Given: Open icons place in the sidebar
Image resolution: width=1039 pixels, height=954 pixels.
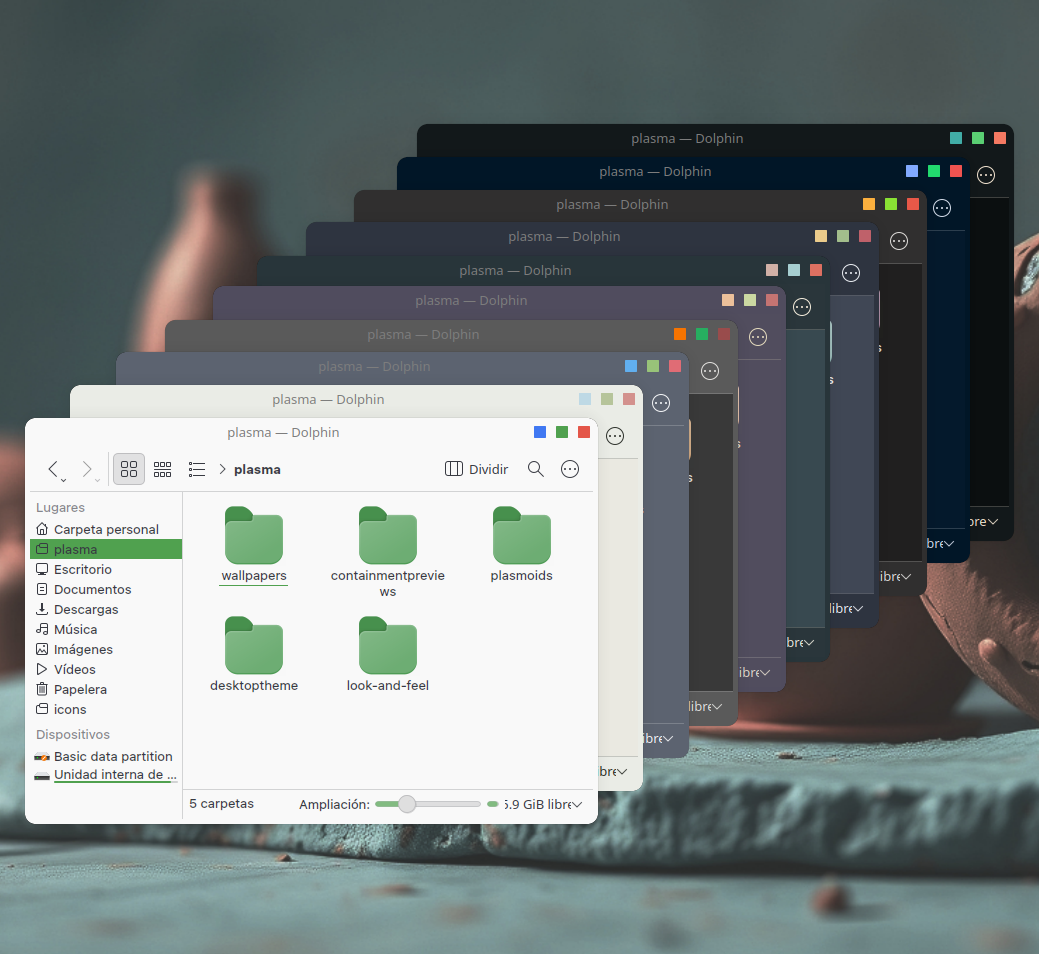Looking at the screenshot, I should pos(106,709).
